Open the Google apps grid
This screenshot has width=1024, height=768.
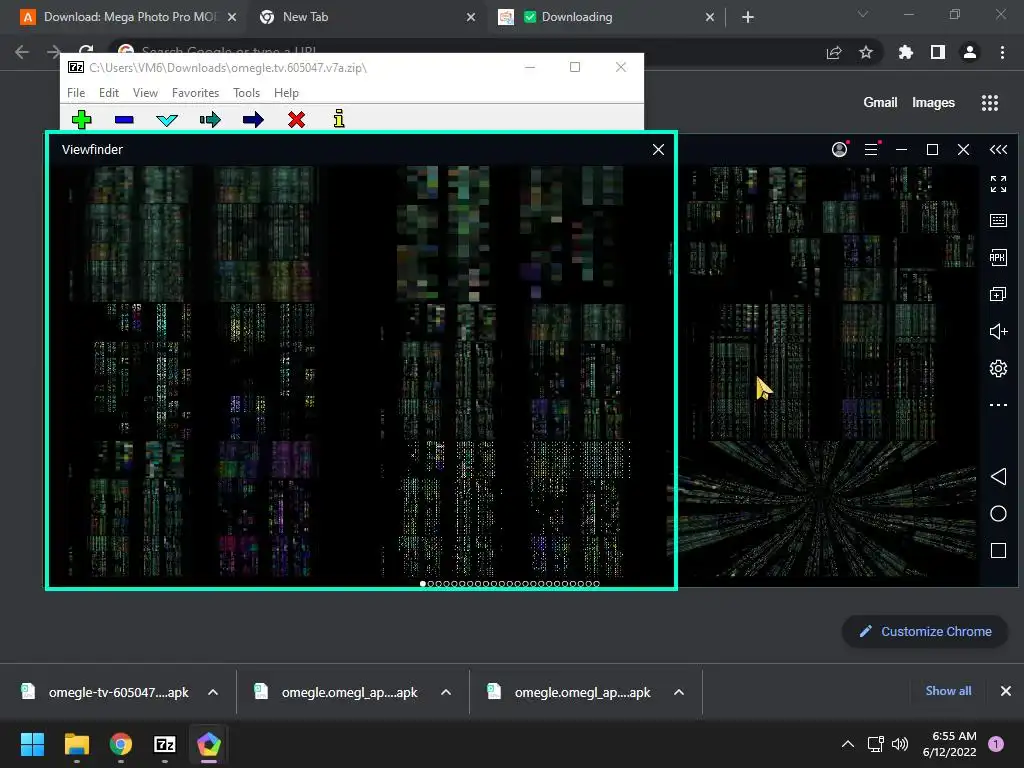point(989,103)
